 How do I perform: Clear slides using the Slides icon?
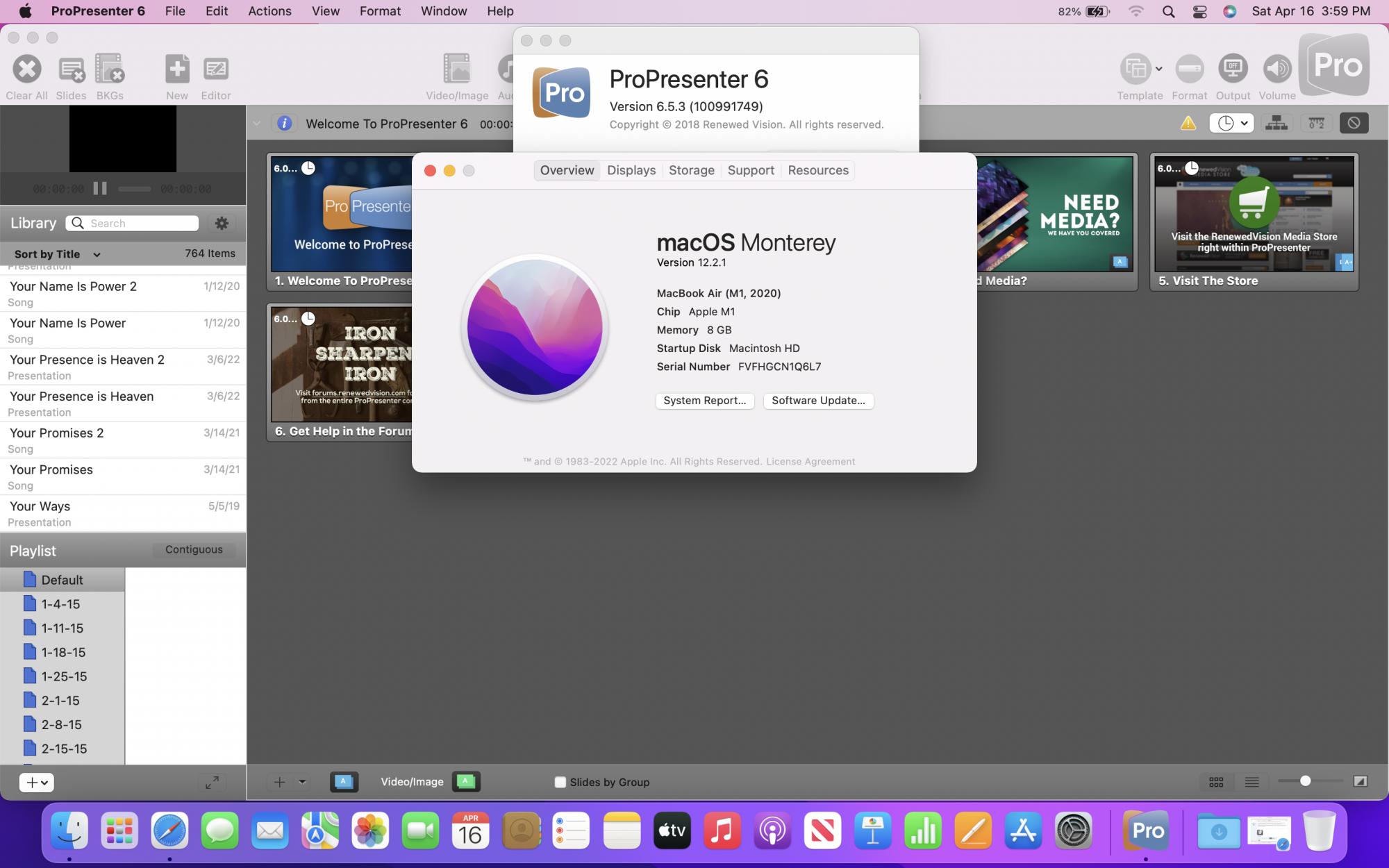tap(71, 69)
